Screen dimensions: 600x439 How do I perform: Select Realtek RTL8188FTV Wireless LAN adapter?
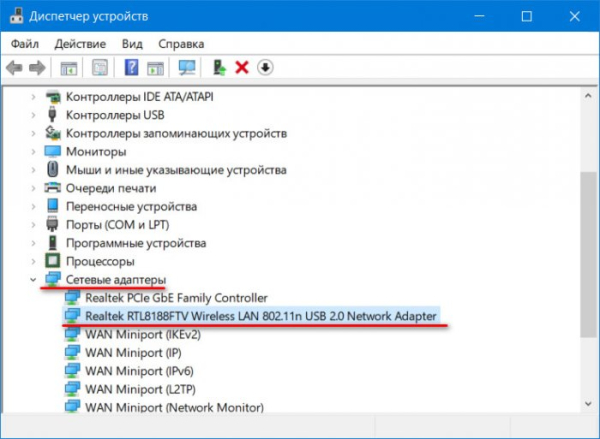260,316
